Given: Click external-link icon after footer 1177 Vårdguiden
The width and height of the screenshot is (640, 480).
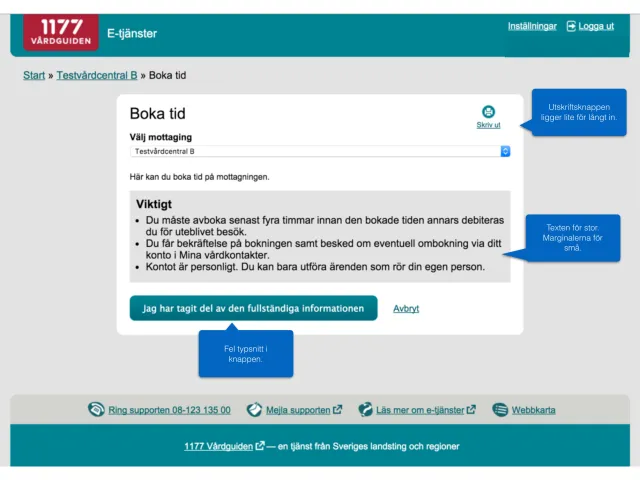Looking at the screenshot, I should click(260, 446).
